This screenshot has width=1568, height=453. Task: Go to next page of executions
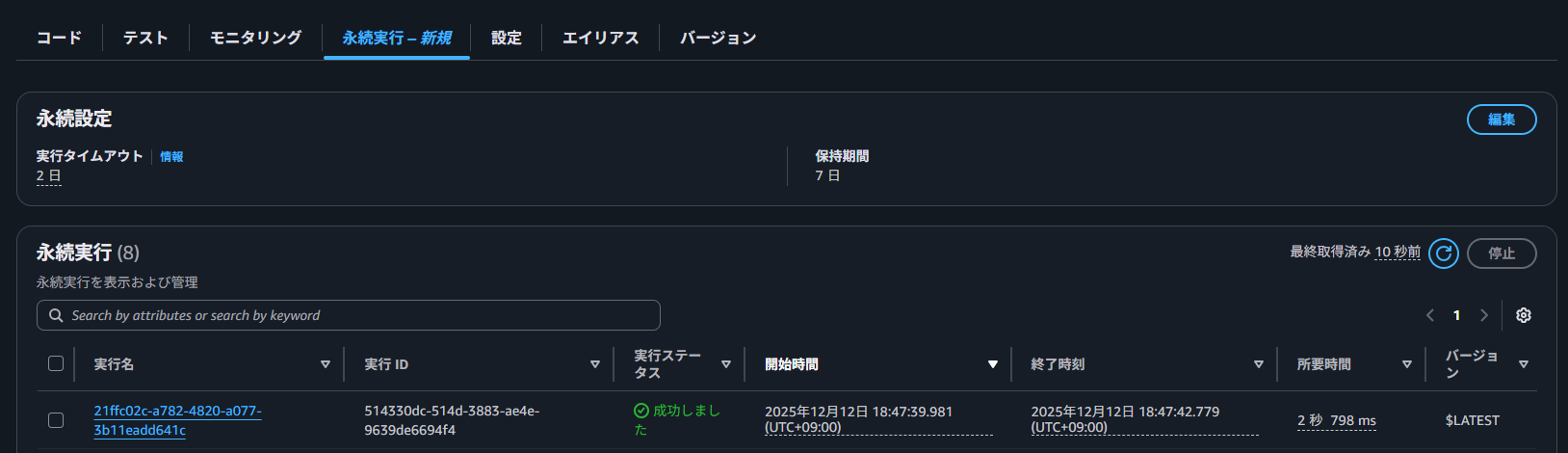(1483, 315)
